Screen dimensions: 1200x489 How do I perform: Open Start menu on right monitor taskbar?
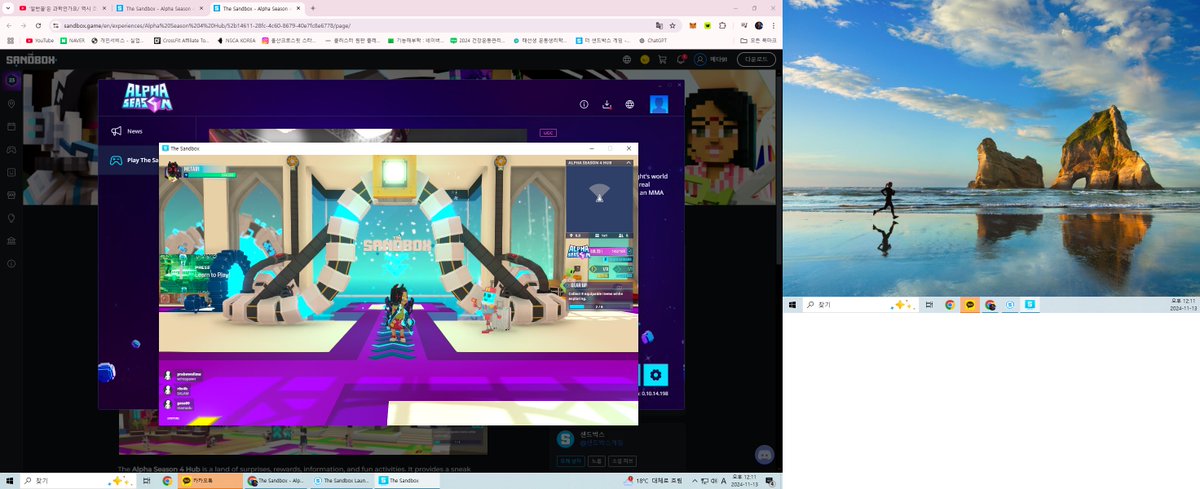point(792,304)
